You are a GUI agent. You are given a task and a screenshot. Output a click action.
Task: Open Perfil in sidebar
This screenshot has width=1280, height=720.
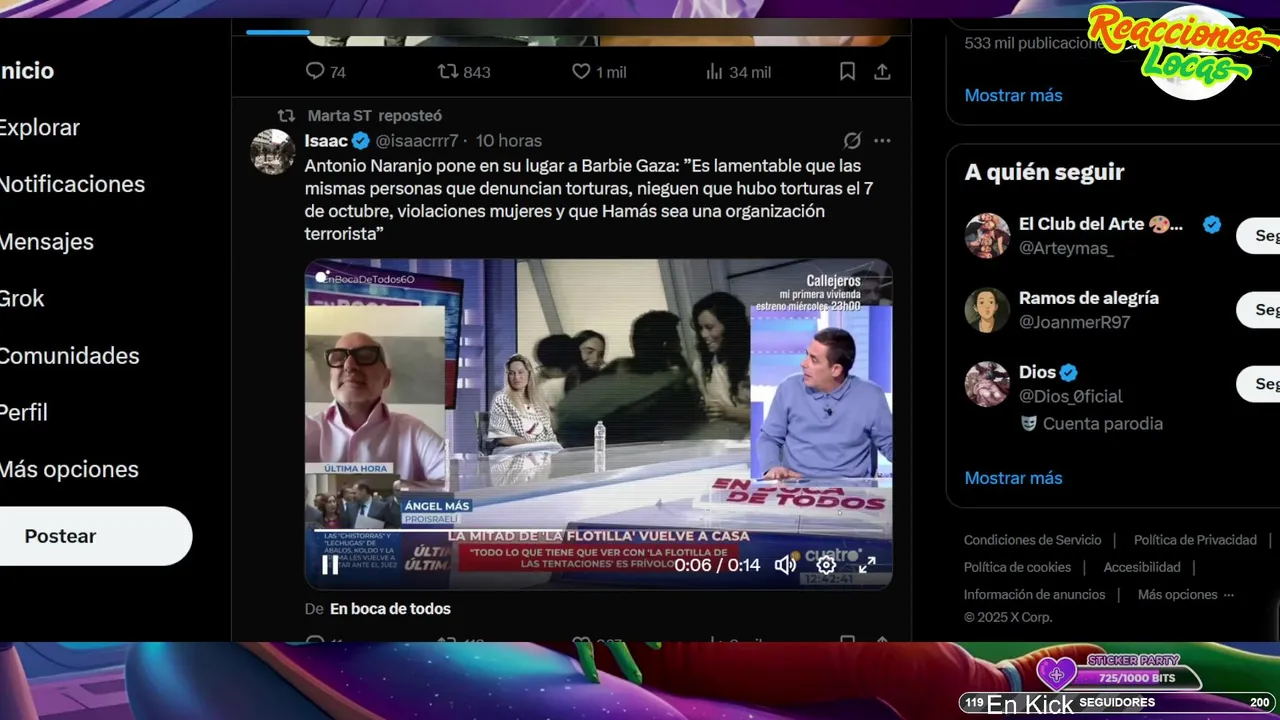coord(24,412)
